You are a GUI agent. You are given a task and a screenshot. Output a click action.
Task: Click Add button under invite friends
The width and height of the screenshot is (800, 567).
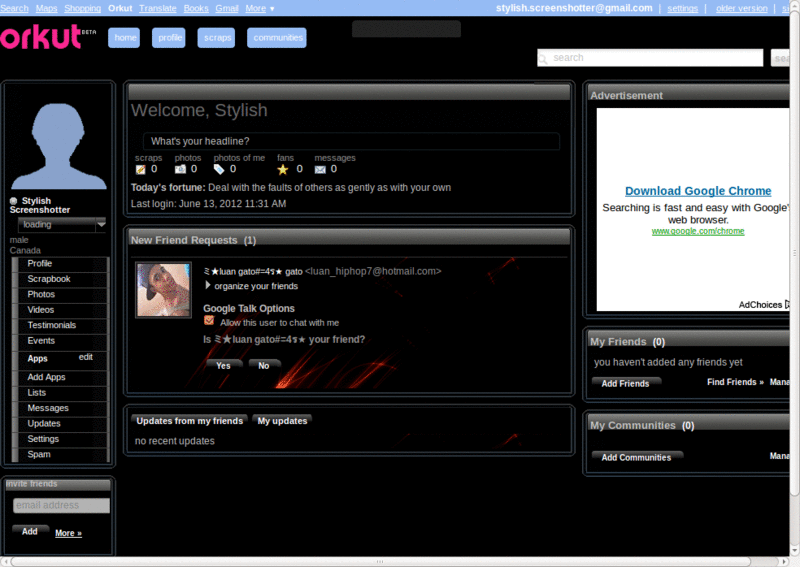tap(30, 531)
